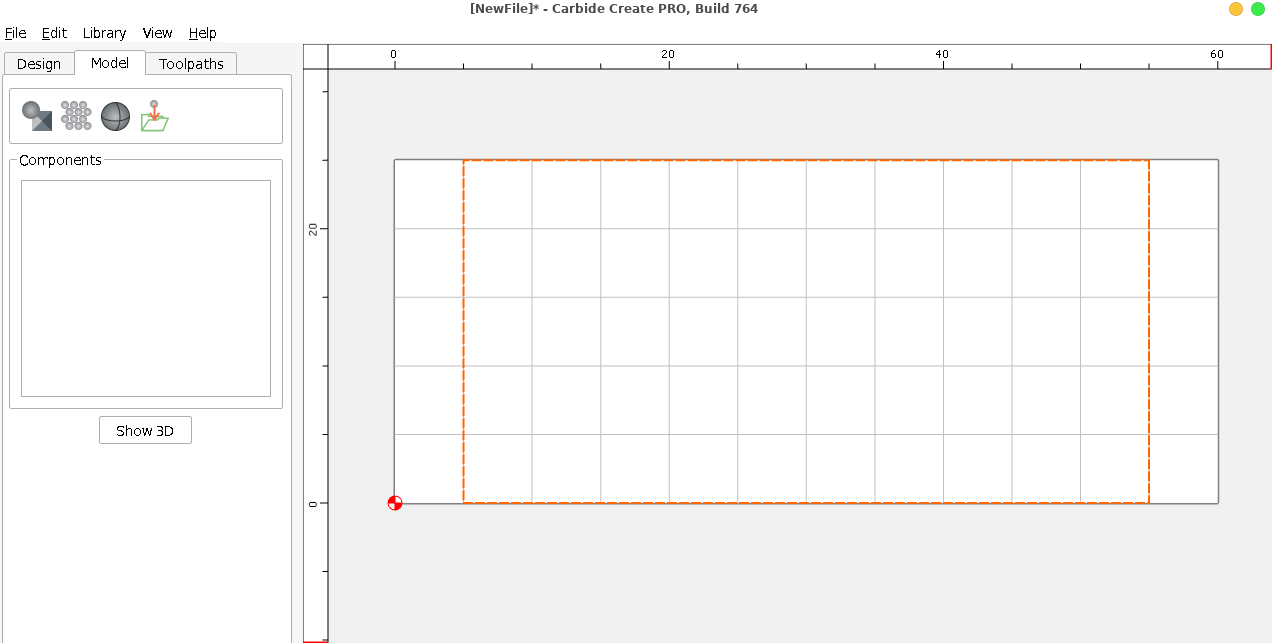Click inside the empty Components list
The image size is (1272, 643).
coord(146,288)
